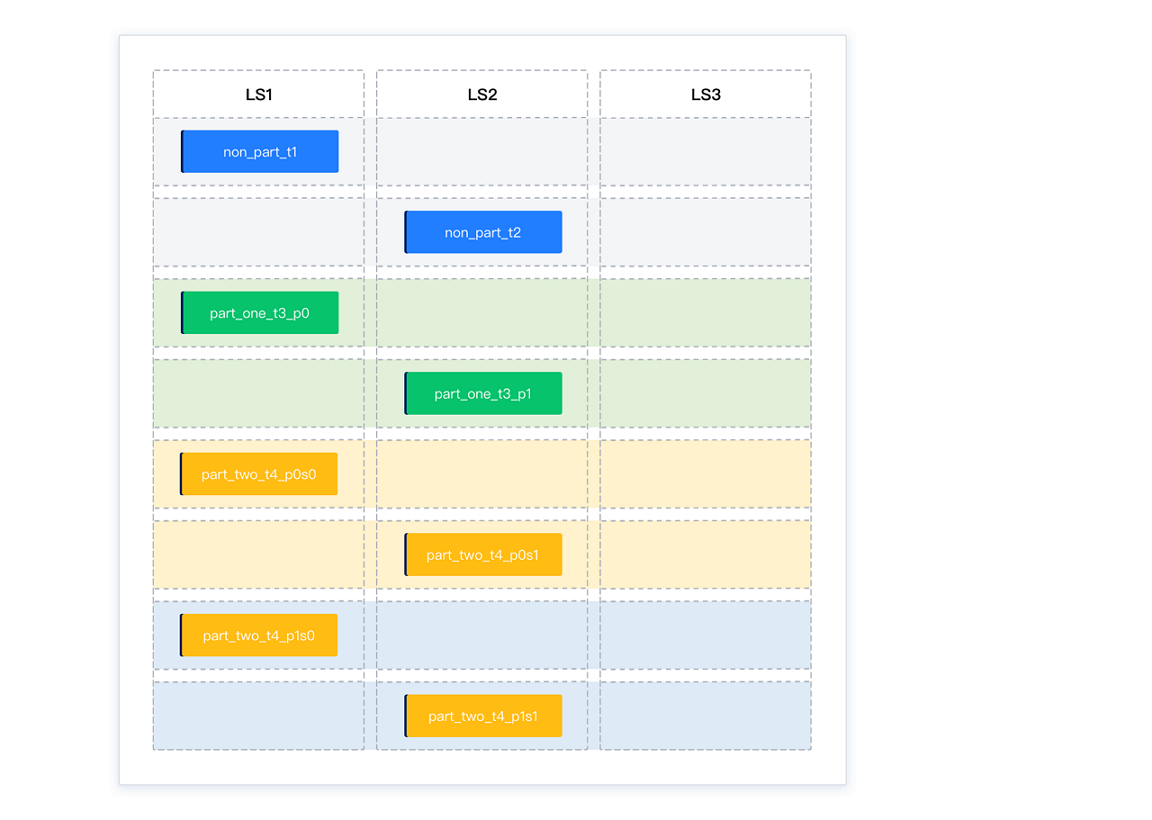
Task: Select the part_two_t4_p1s0 block
Action: pos(259,635)
